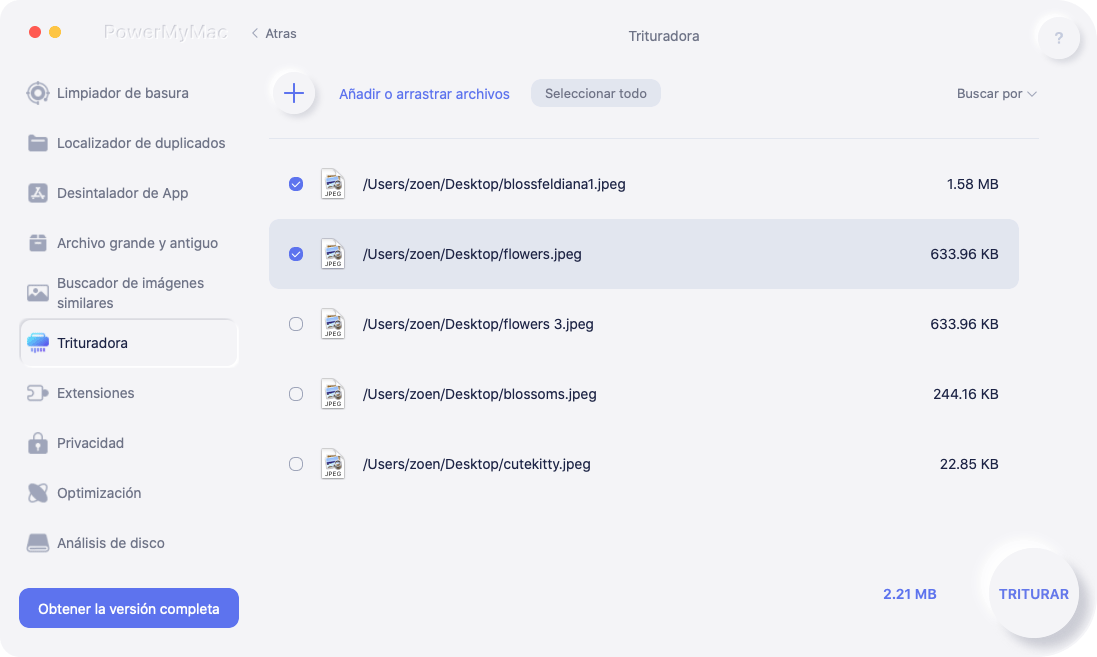1097x657 pixels.
Task: Click JPEG file icon for flowers.jpeg
Action: coord(333,254)
